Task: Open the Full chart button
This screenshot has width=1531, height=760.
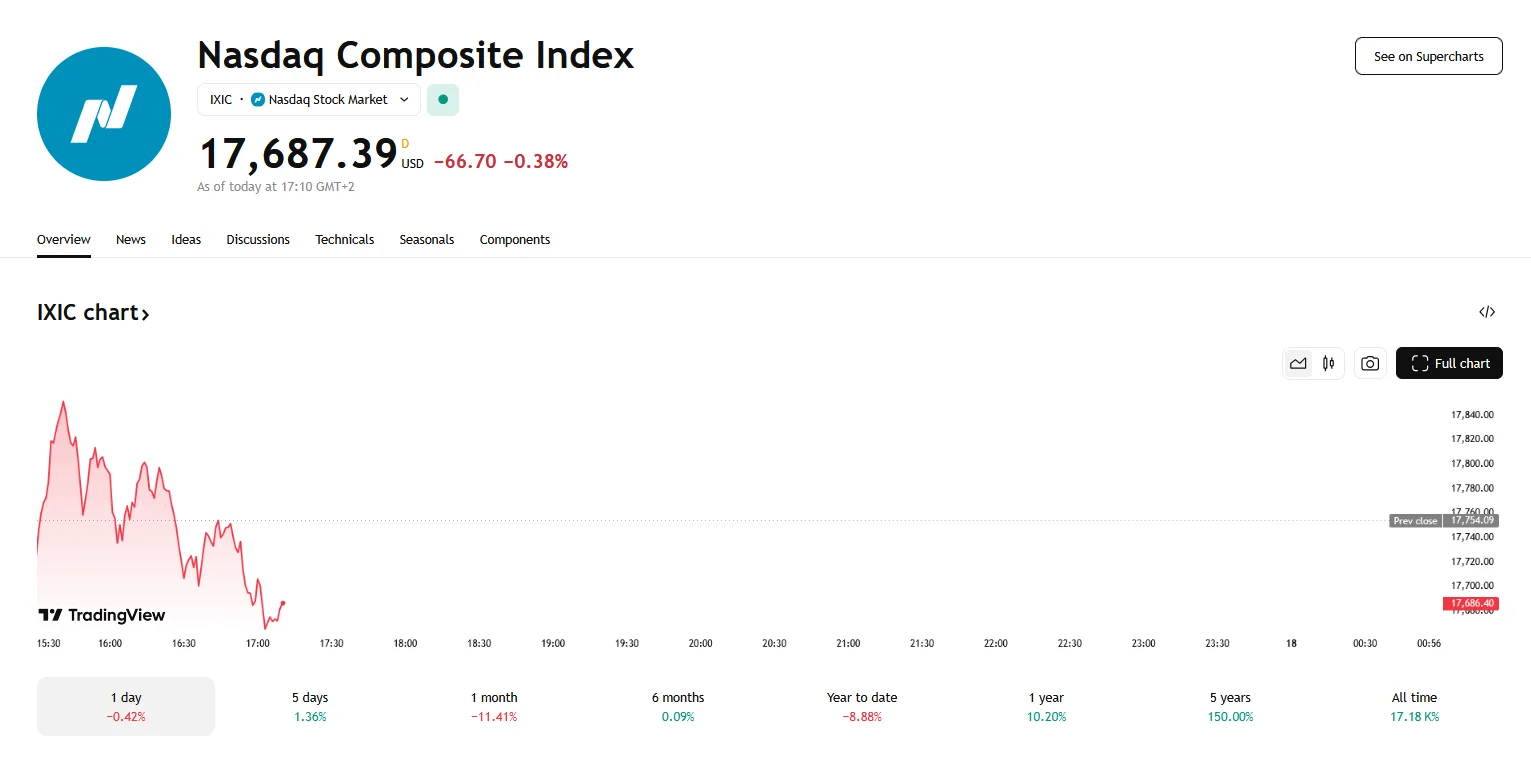Action: point(1449,364)
